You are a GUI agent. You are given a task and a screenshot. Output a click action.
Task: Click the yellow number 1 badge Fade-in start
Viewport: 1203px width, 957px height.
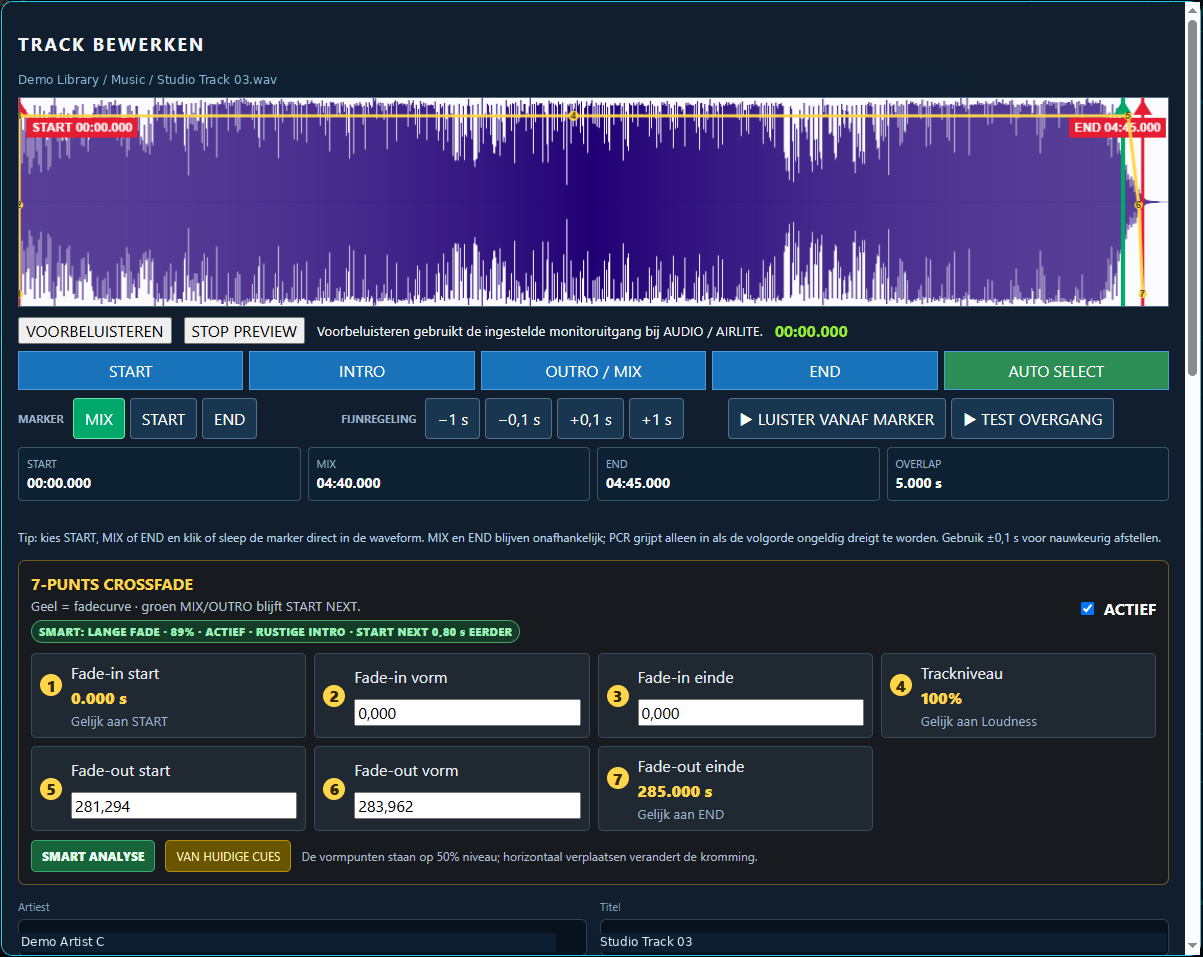pos(51,686)
